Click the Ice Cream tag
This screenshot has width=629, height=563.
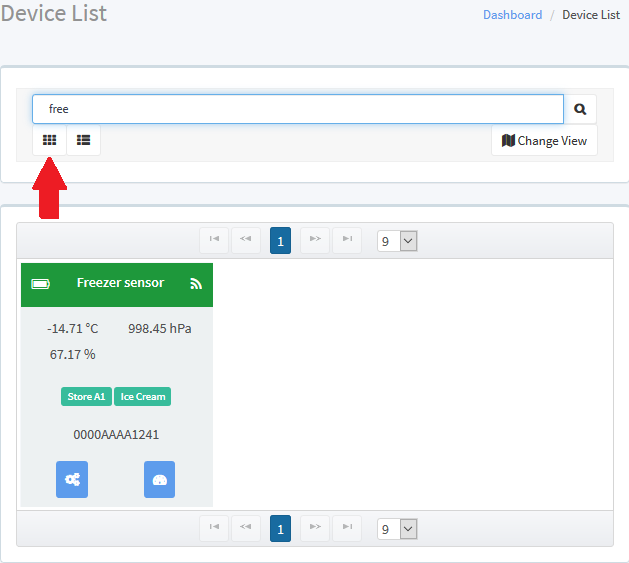143,396
